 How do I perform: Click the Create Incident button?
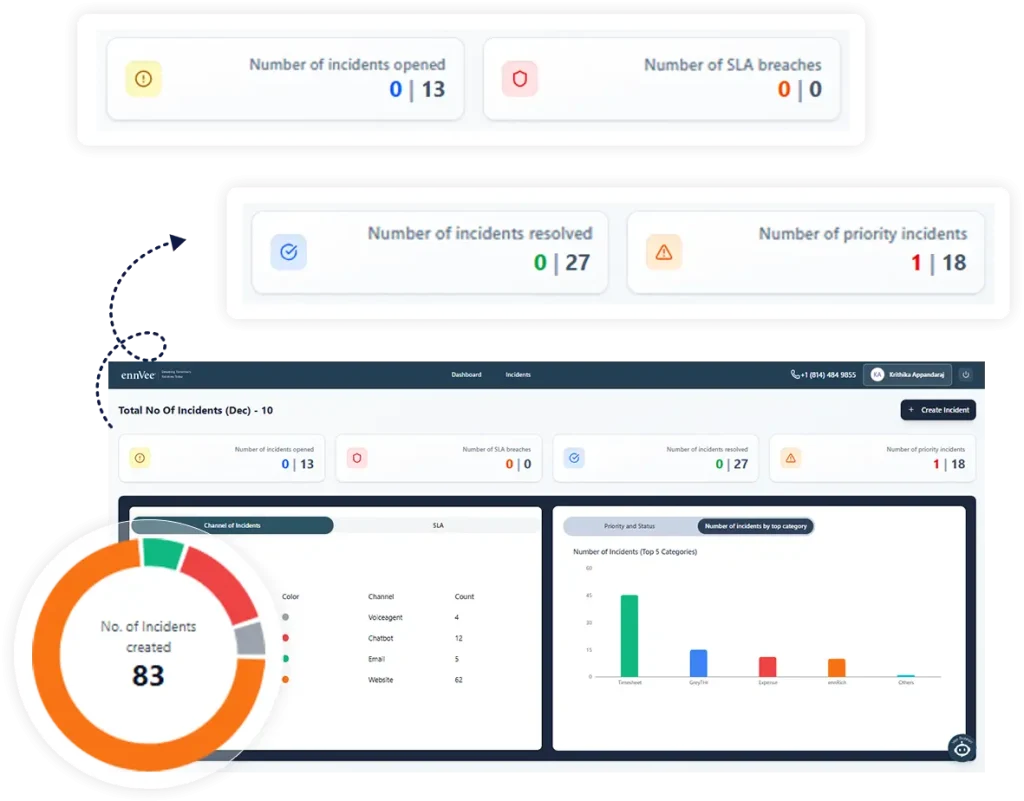[938, 410]
